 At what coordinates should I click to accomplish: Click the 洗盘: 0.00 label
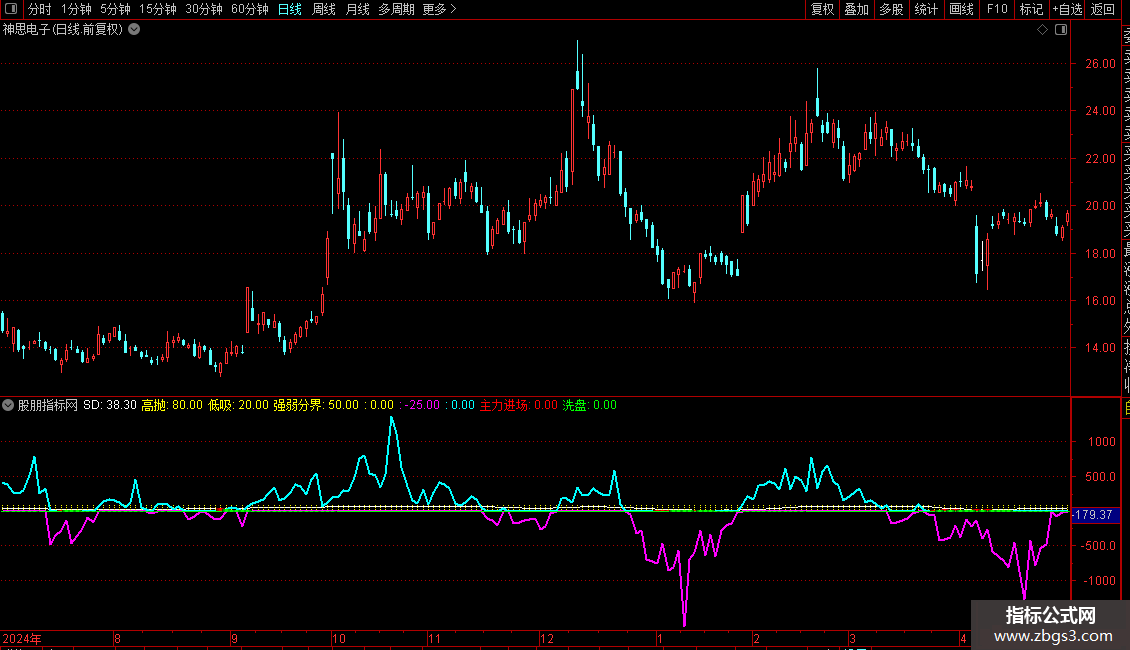[x=590, y=405]
